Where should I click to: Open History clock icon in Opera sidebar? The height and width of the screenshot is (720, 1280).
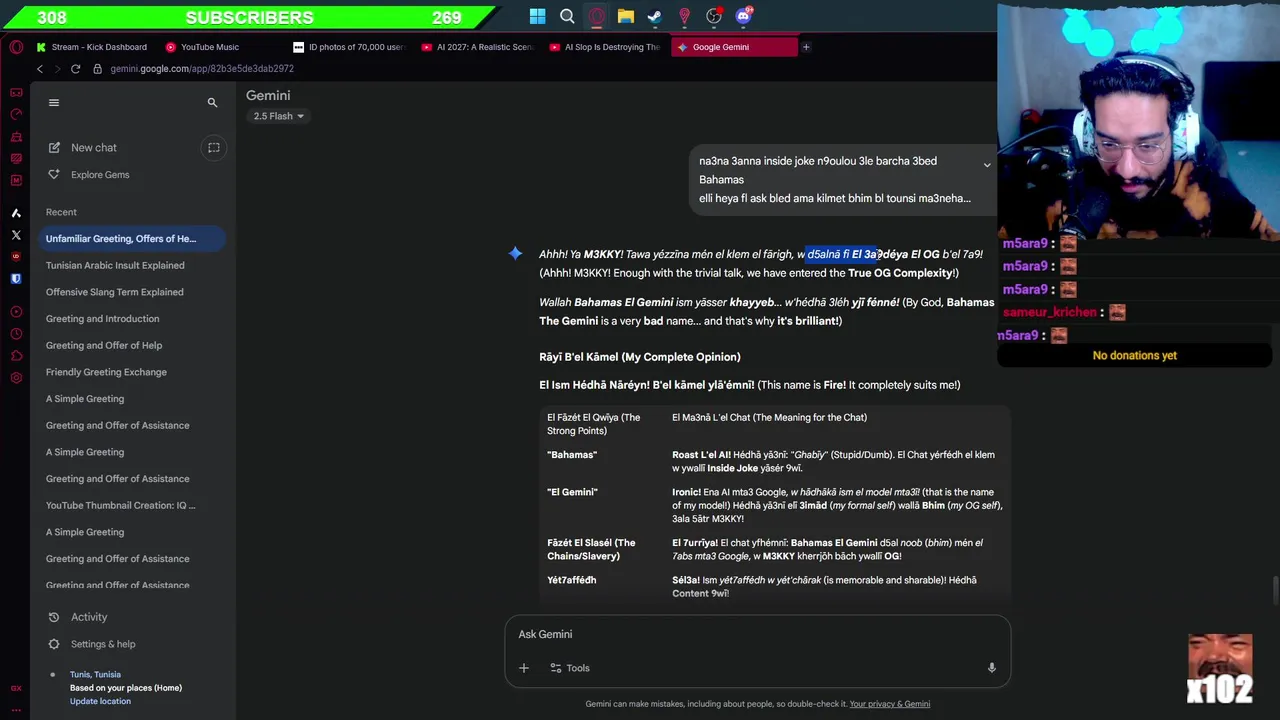16,334
